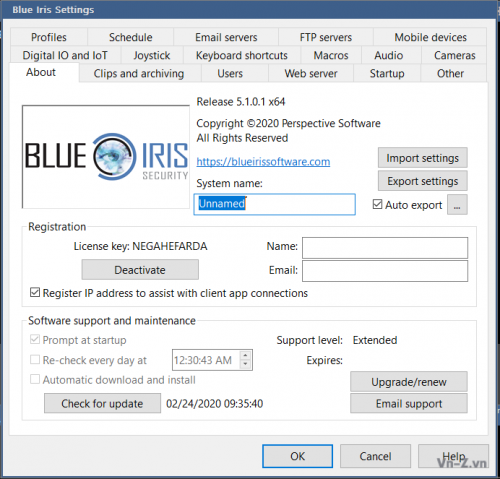
Task: Click the Deactivate license button
Action: pos(140,270)
